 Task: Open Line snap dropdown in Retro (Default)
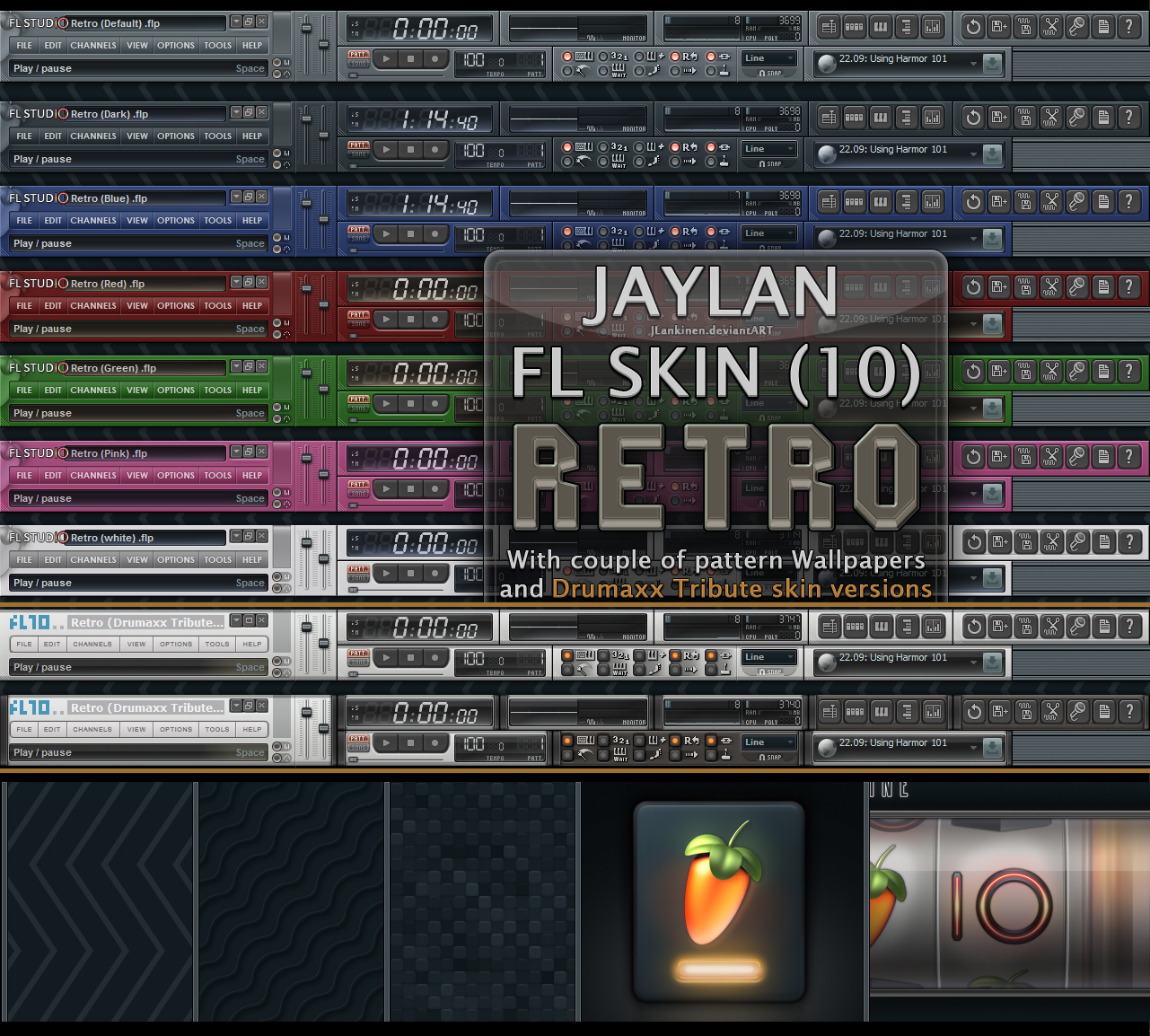(769, 58)
